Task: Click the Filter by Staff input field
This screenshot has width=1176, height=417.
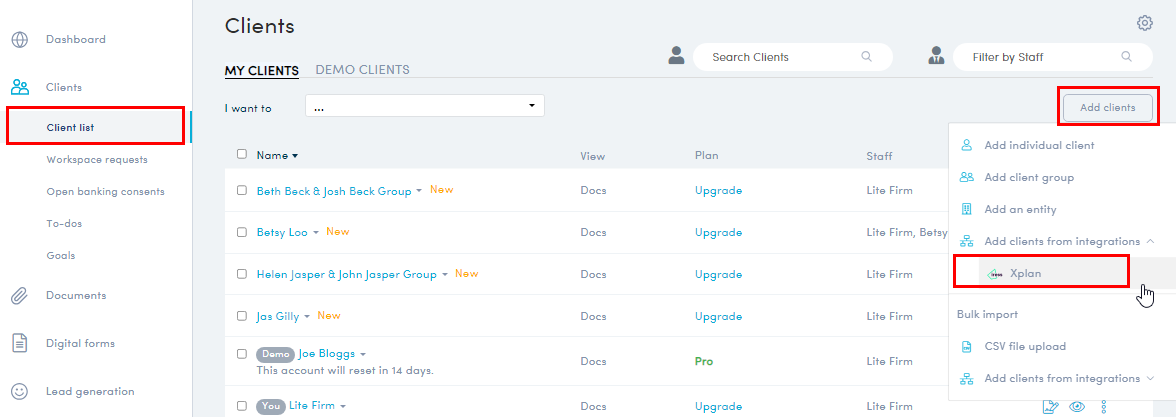Action: point(1040,57)
